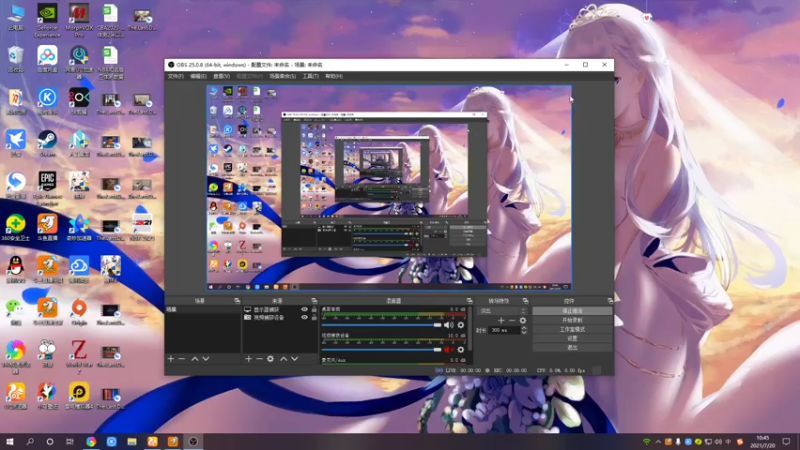Open video capture device audio settings gear
This screenshot has width=800, height=450.
point(461,349)
